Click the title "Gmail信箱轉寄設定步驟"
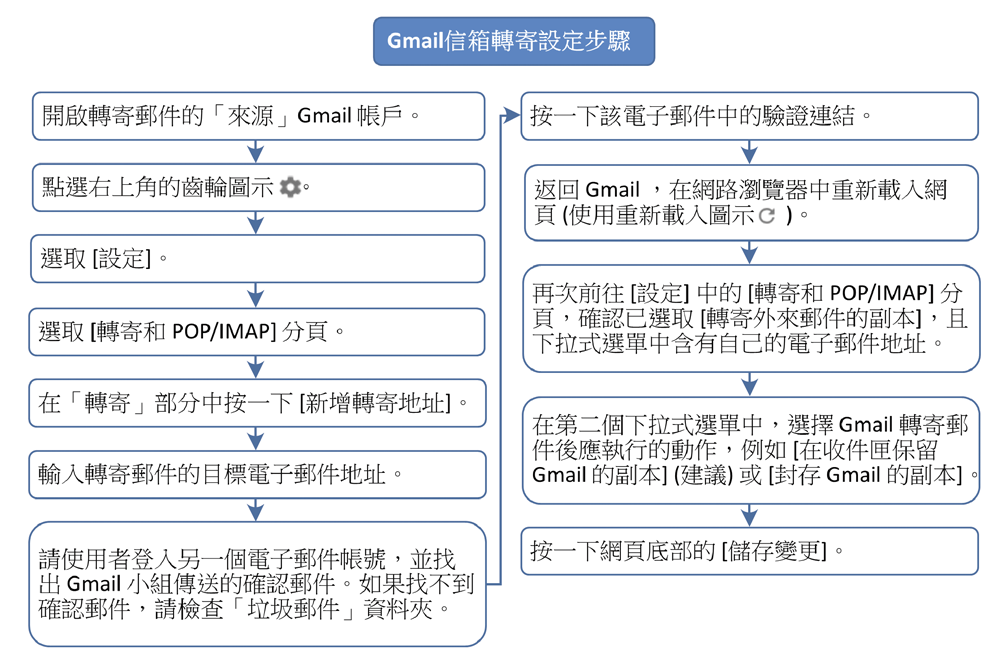Image resolution: width=1000 pixels, height=671 pixels. [514, 41]
